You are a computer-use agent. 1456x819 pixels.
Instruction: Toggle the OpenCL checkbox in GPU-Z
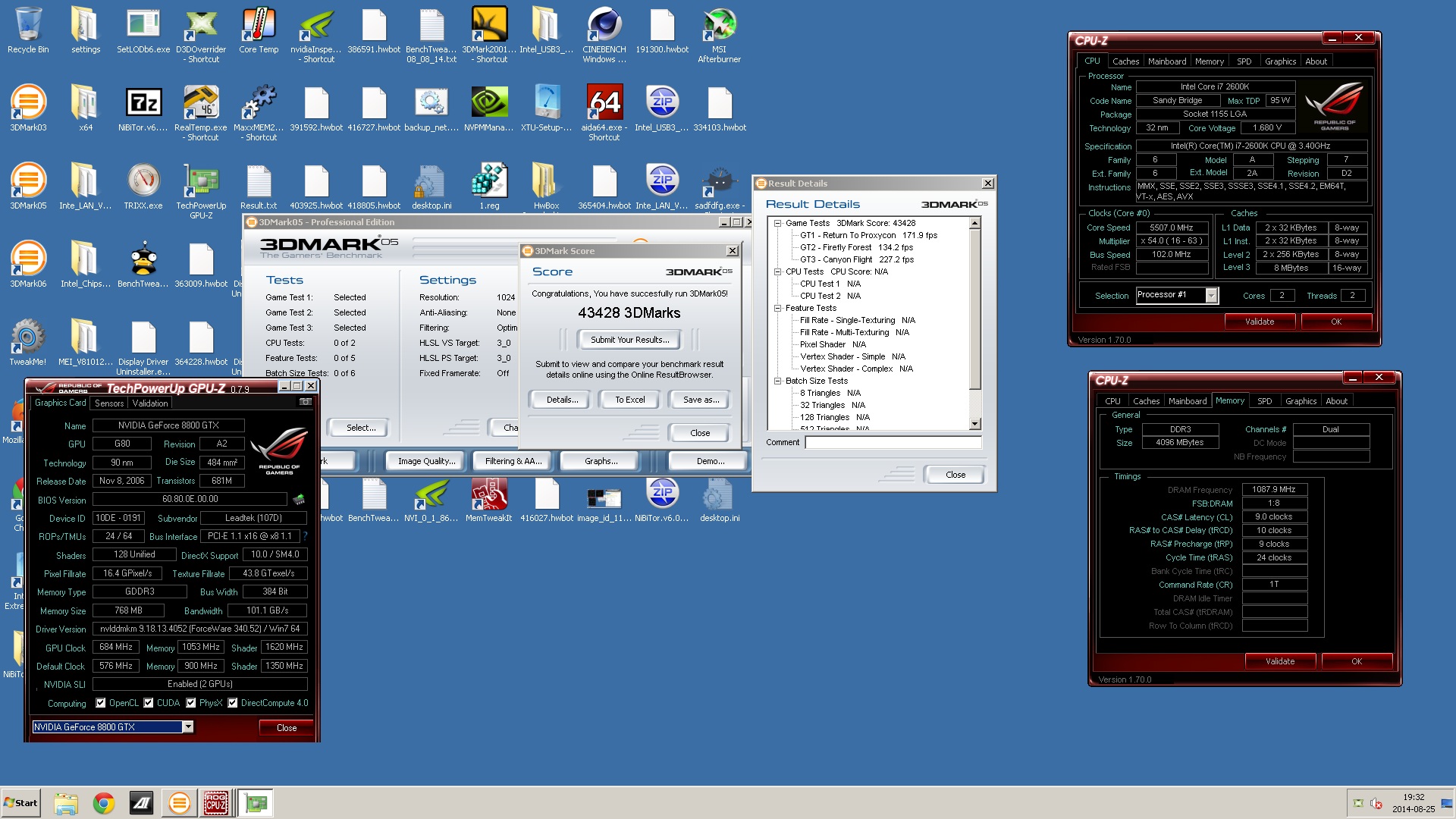pos(102,703)
